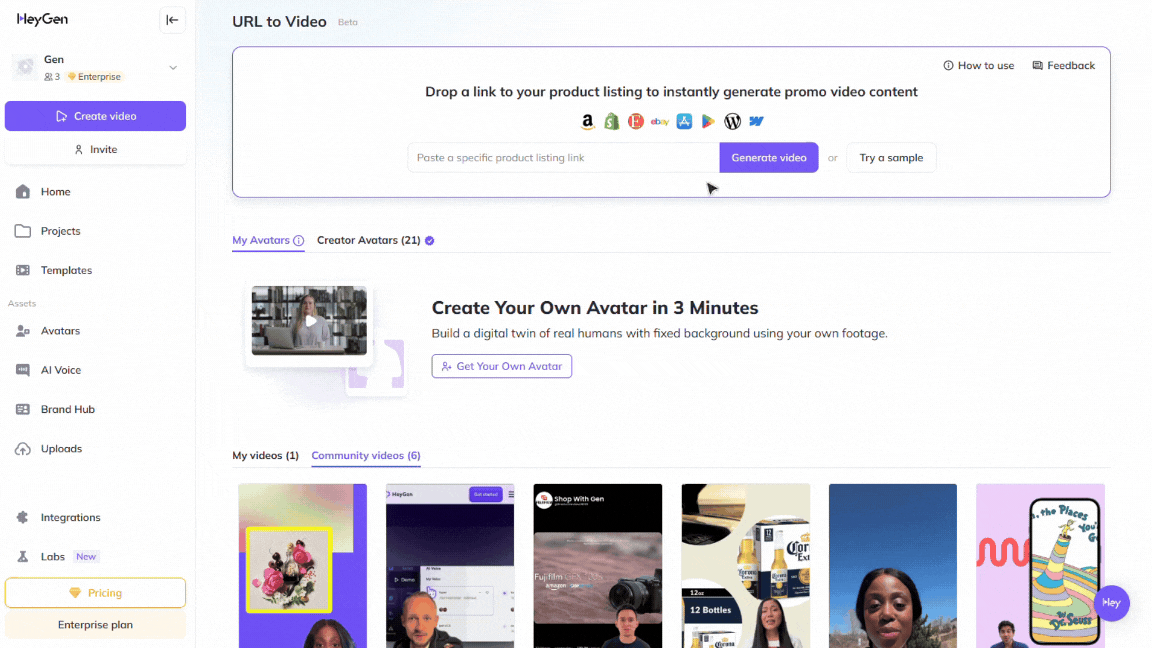Expand the Gen workspace dropdown
This screenshot has width=1152, height=648.
coord(173,68)
